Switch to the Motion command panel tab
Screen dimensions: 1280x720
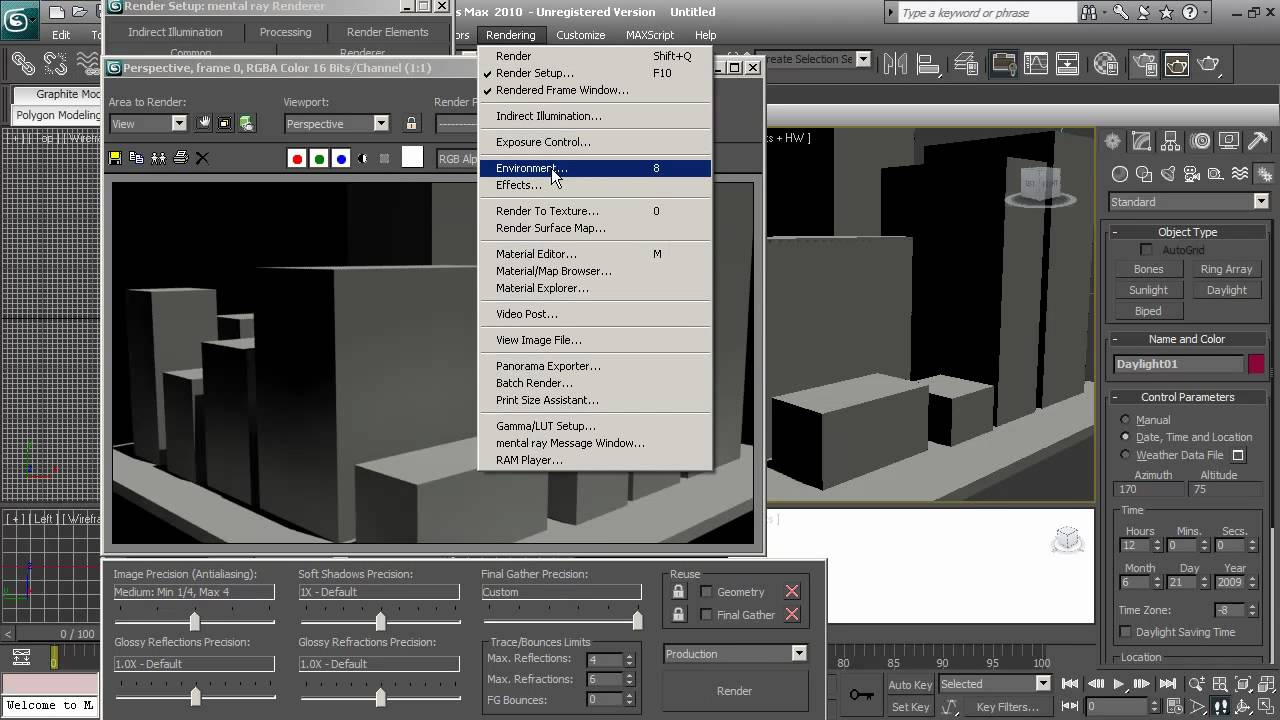(1200, 142)
